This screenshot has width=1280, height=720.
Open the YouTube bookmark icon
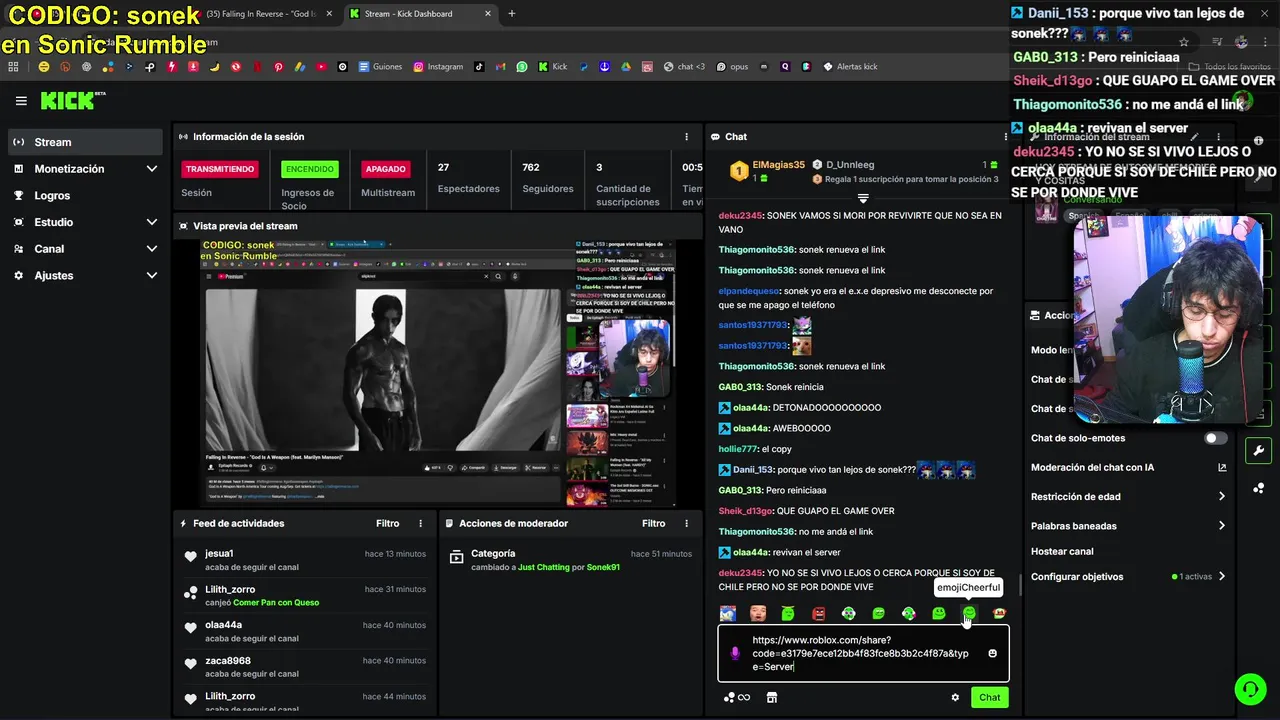321,67
